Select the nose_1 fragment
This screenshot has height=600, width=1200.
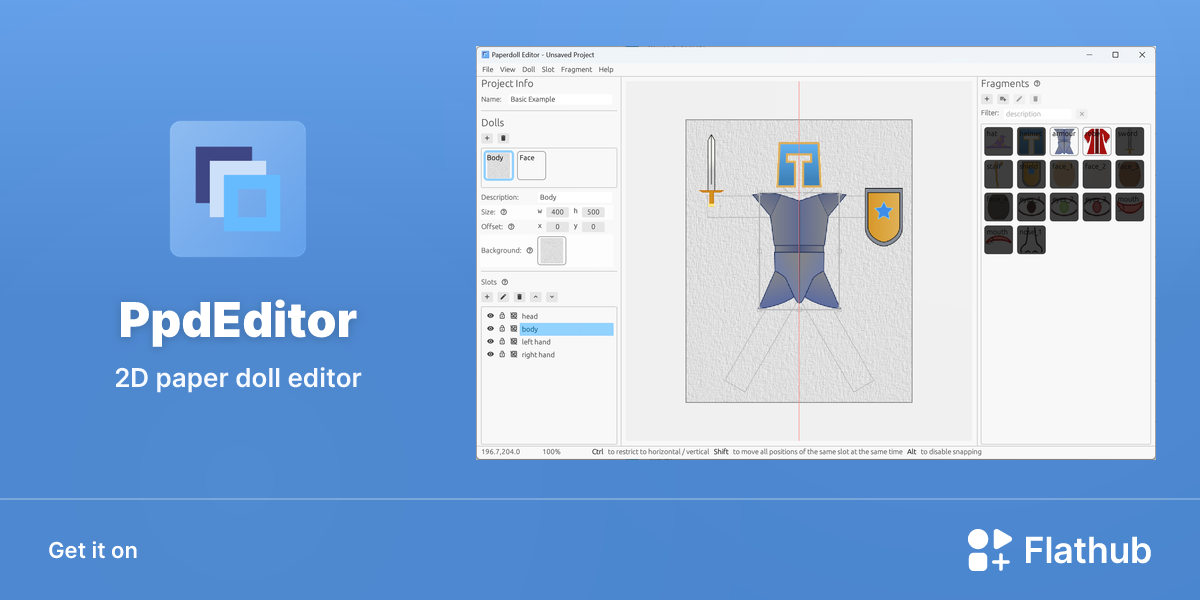click(x=1032, y=240)
